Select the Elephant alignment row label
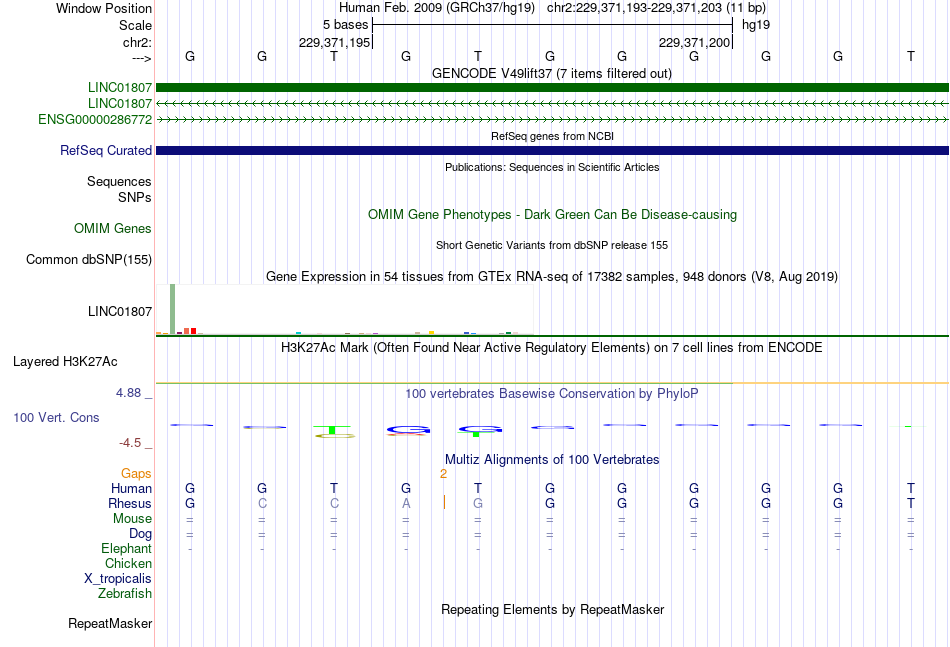Image resolution: width=950 pixels, height=647 pixels. point(127,548)
